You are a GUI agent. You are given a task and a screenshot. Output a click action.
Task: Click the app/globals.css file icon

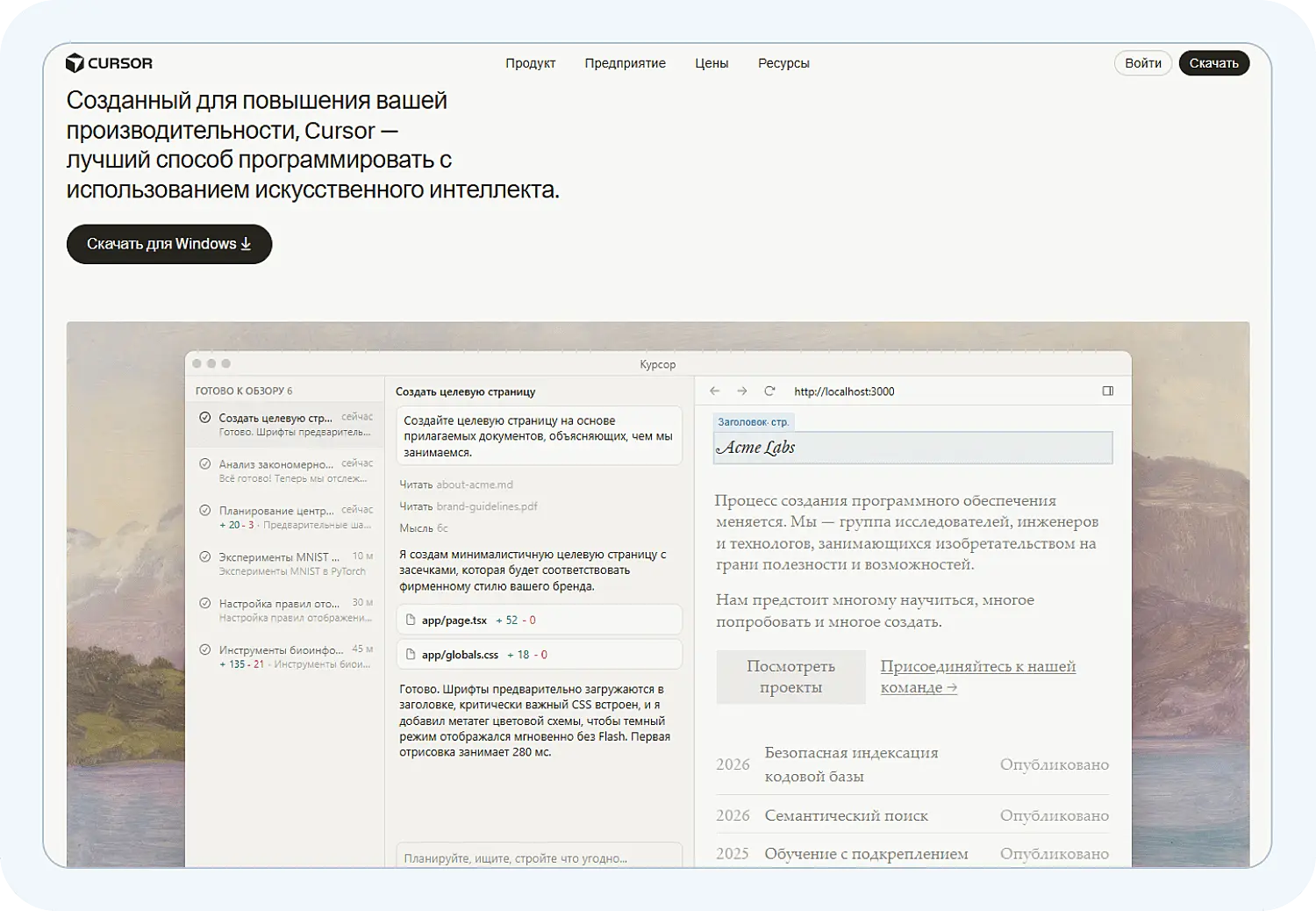(410, 655)
